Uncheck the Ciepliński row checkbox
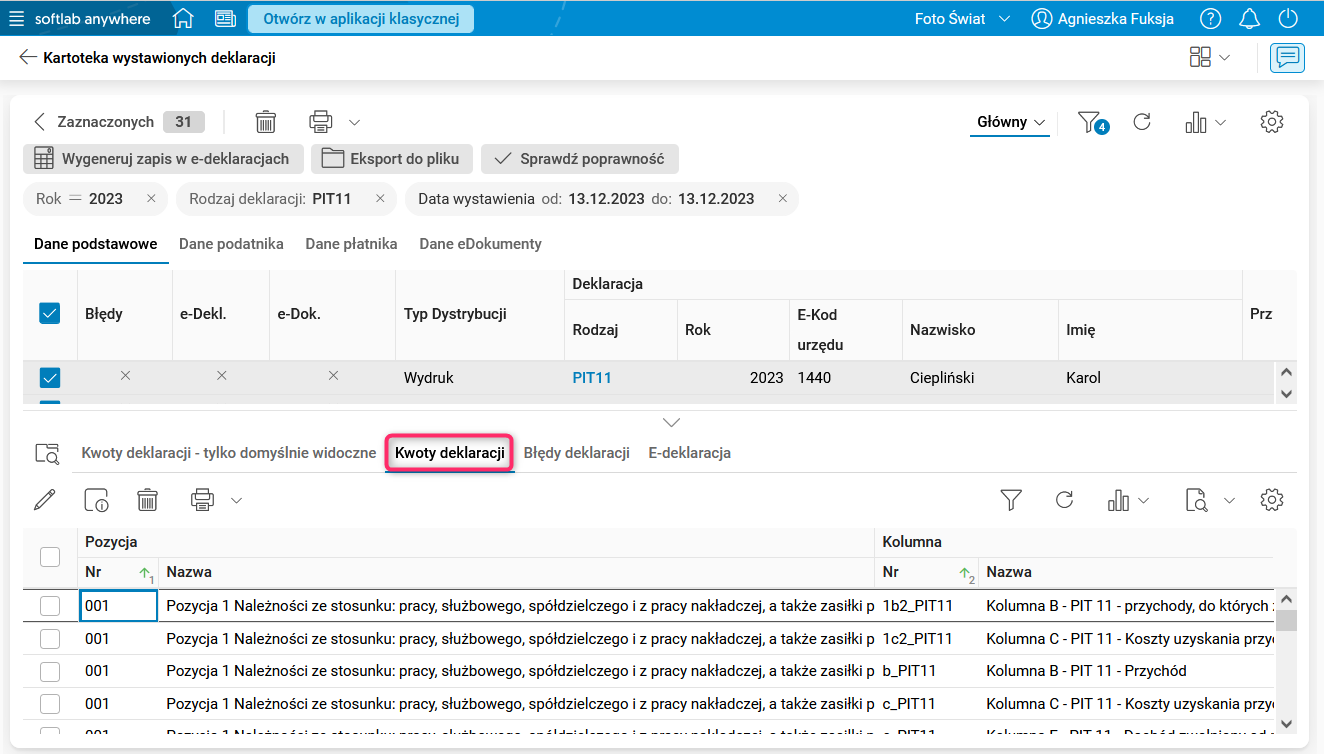The width and height of the screenshot is (1324, 754). 49,378
